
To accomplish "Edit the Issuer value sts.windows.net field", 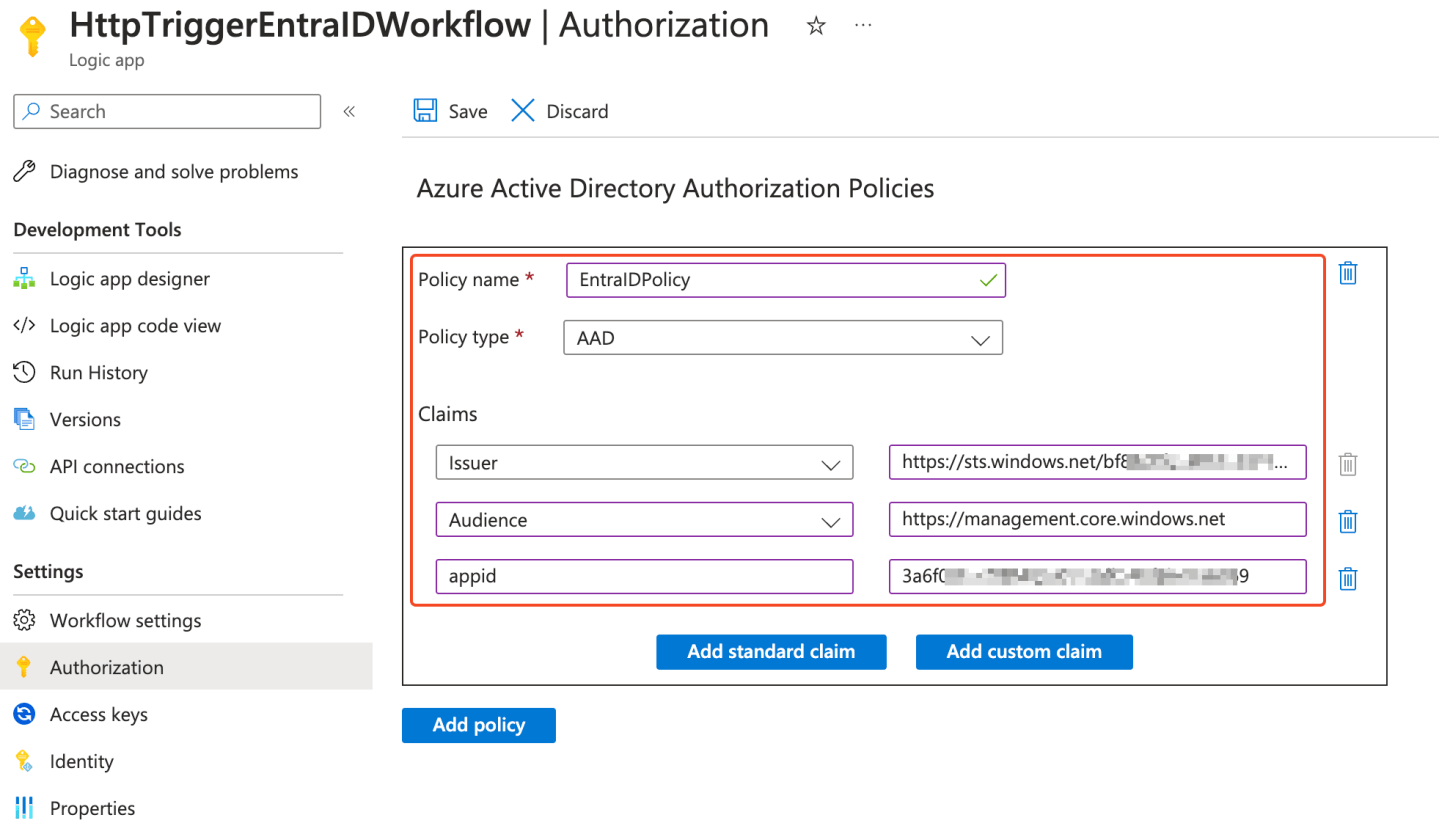I will (1097, 463).
